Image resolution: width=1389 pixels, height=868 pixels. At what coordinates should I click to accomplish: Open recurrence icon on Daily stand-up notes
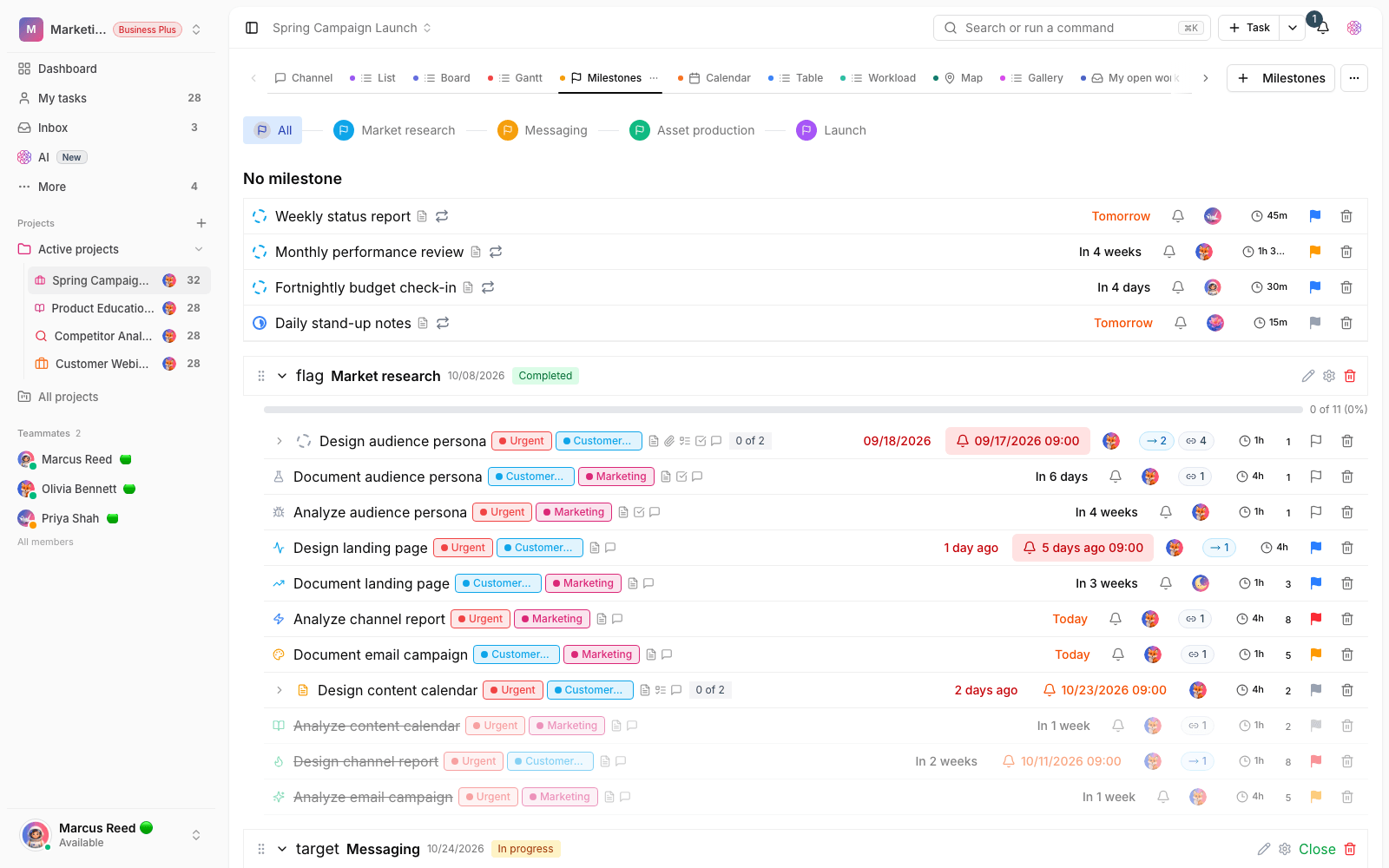point(443,323)
